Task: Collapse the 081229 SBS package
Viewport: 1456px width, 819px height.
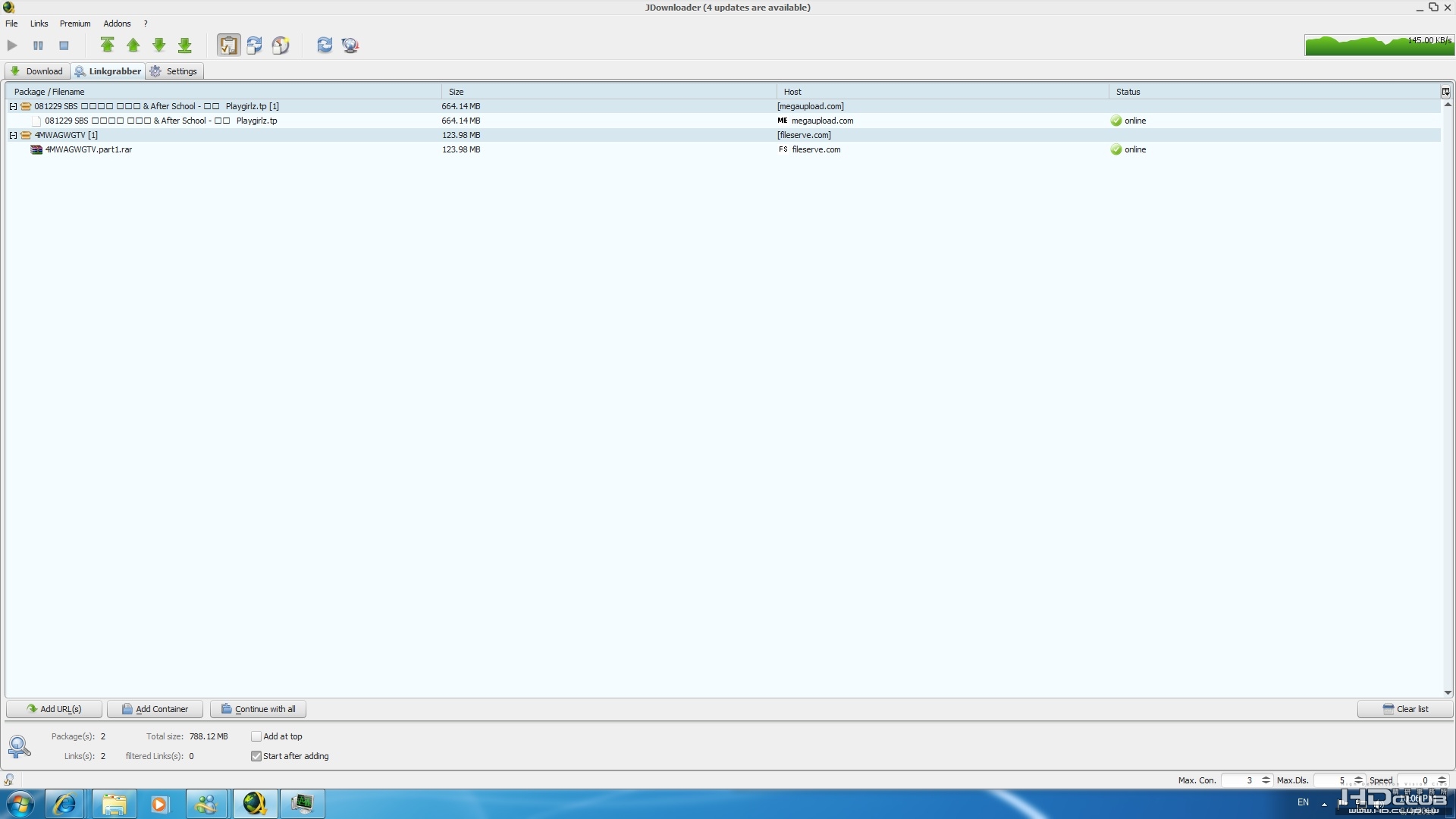Action: [x=13, y=106]
